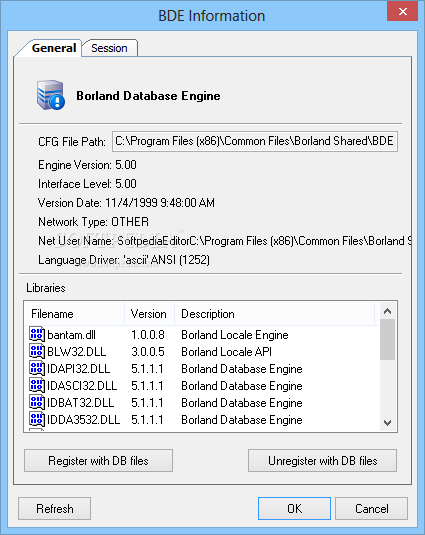425x535 pixels.
Task: Click the CFG File Path field
Action: coord(255,141)
